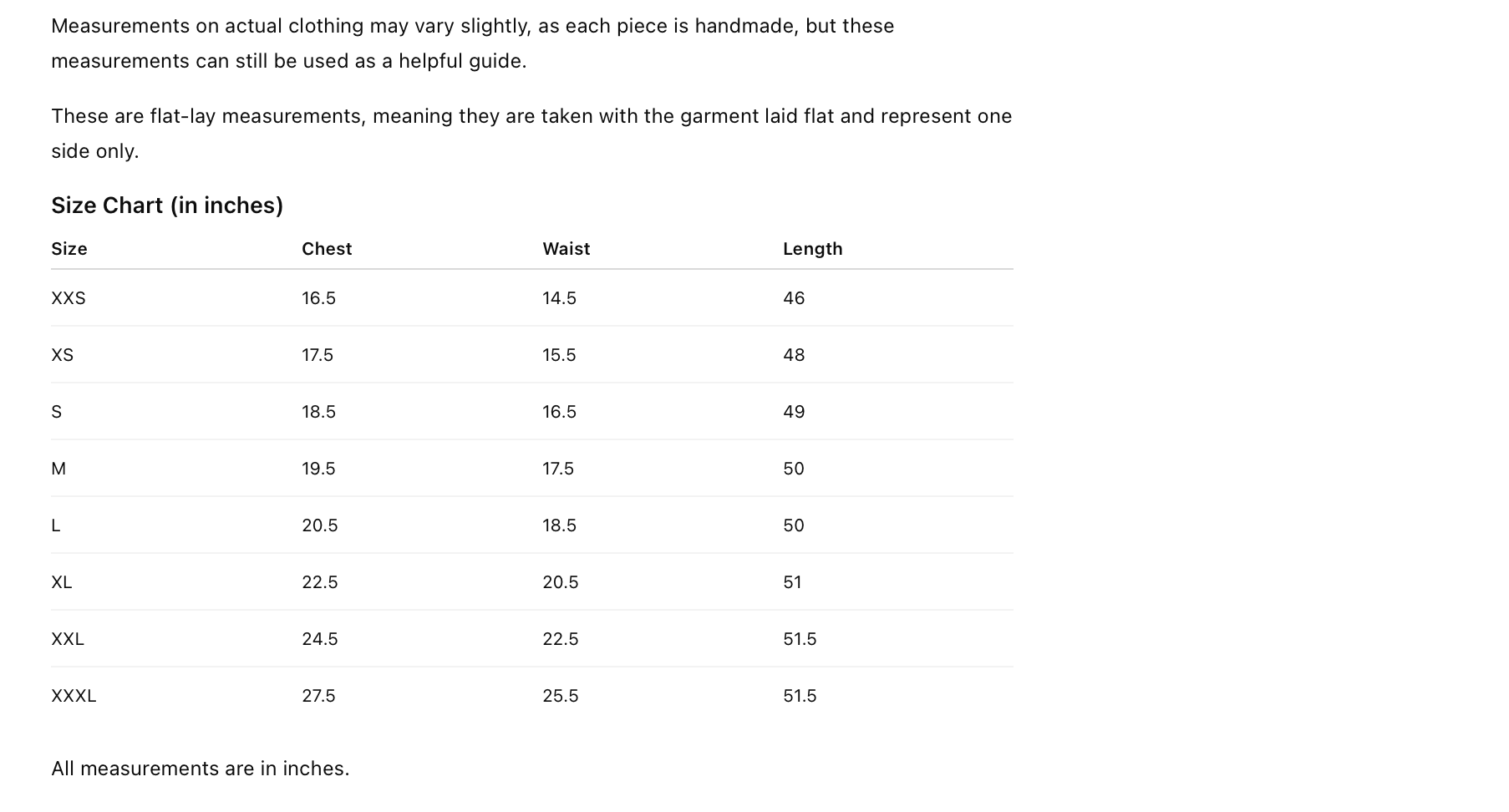Viewport: 1509px width, 812px height.
Task: Click length value 46 for XXS
Action: click(794, 298)
